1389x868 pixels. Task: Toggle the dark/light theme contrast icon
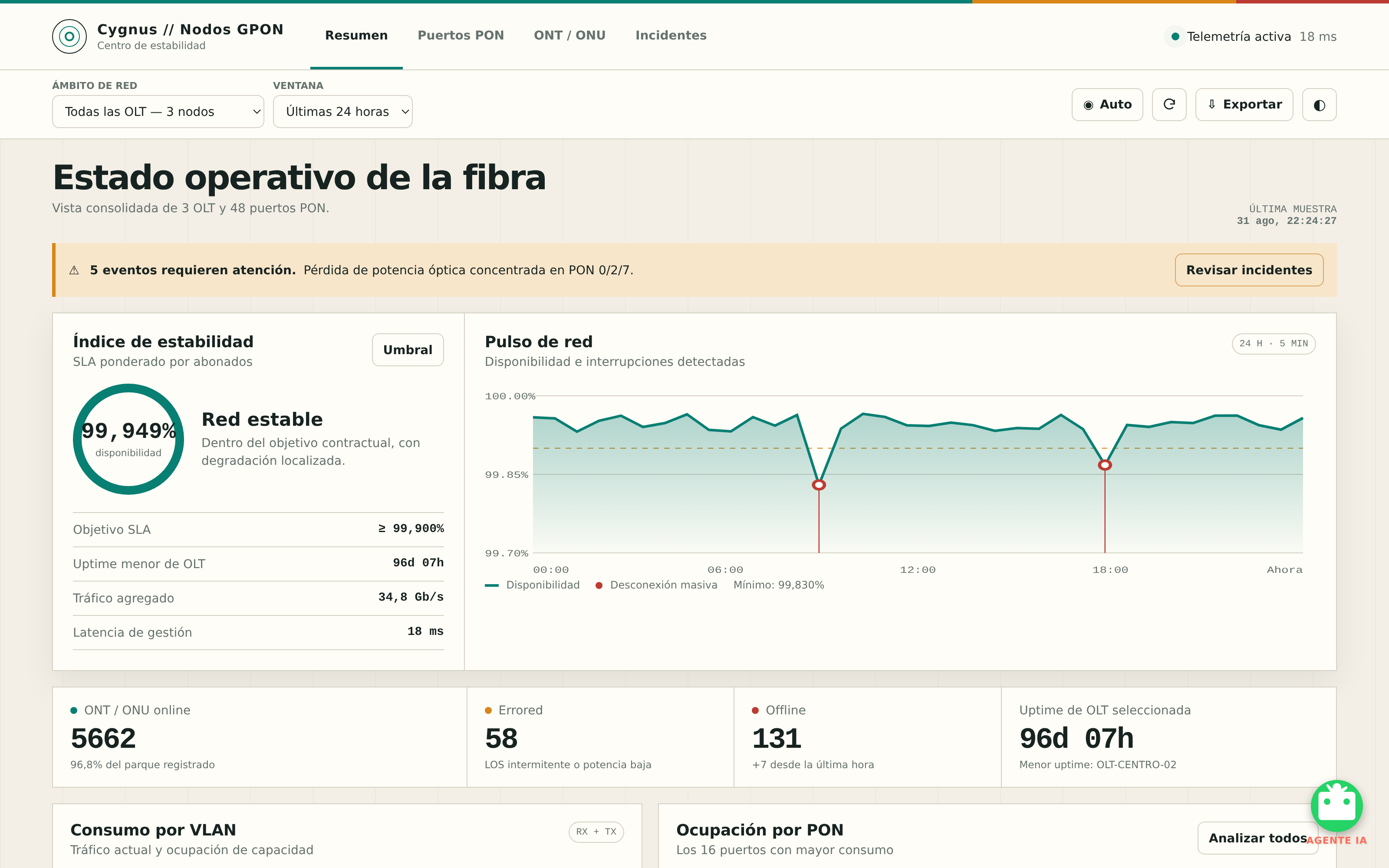point(1319,105)
